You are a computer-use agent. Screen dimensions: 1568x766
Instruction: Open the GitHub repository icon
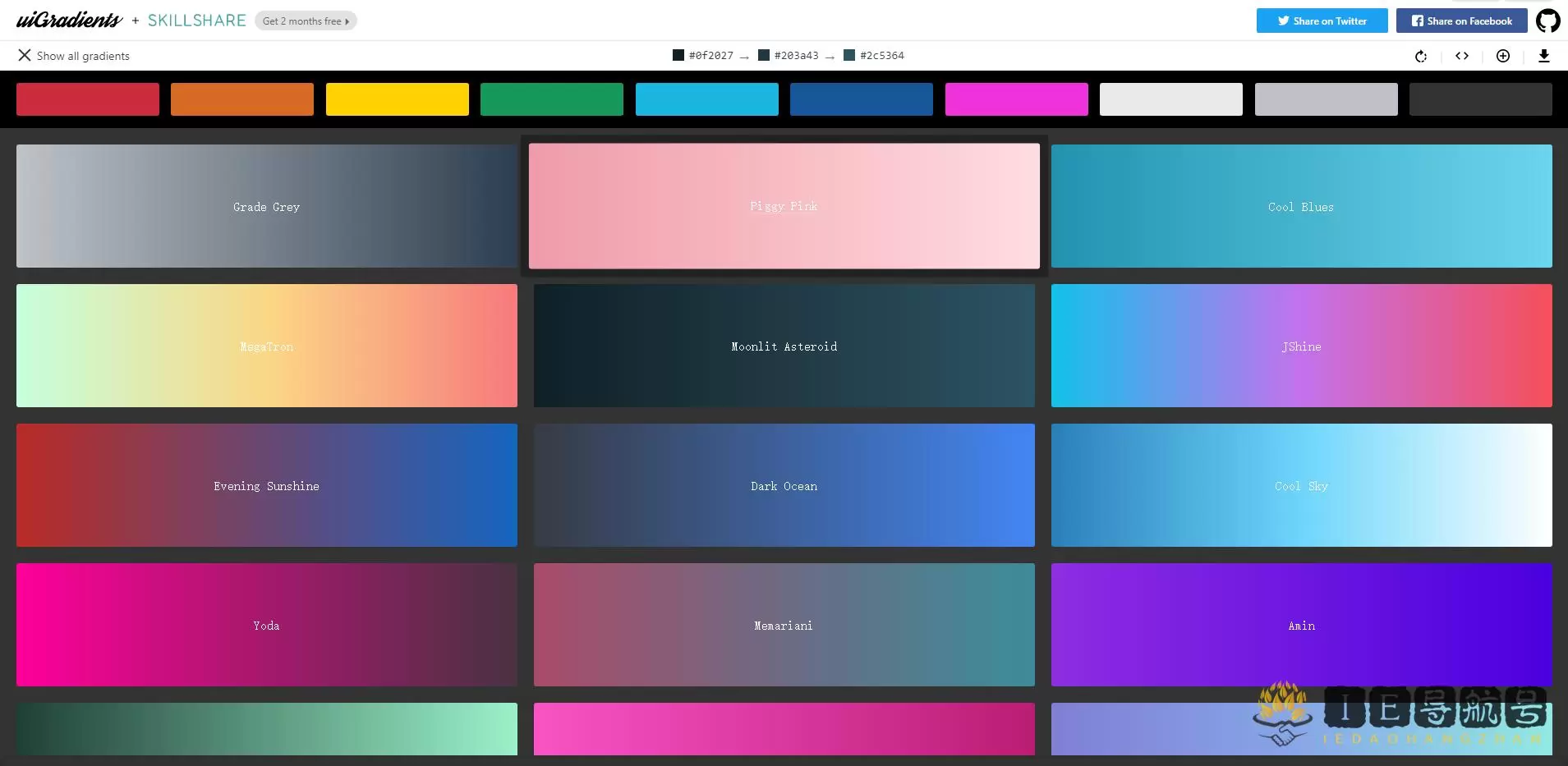pyautogui.click(x=1549, y=20)
